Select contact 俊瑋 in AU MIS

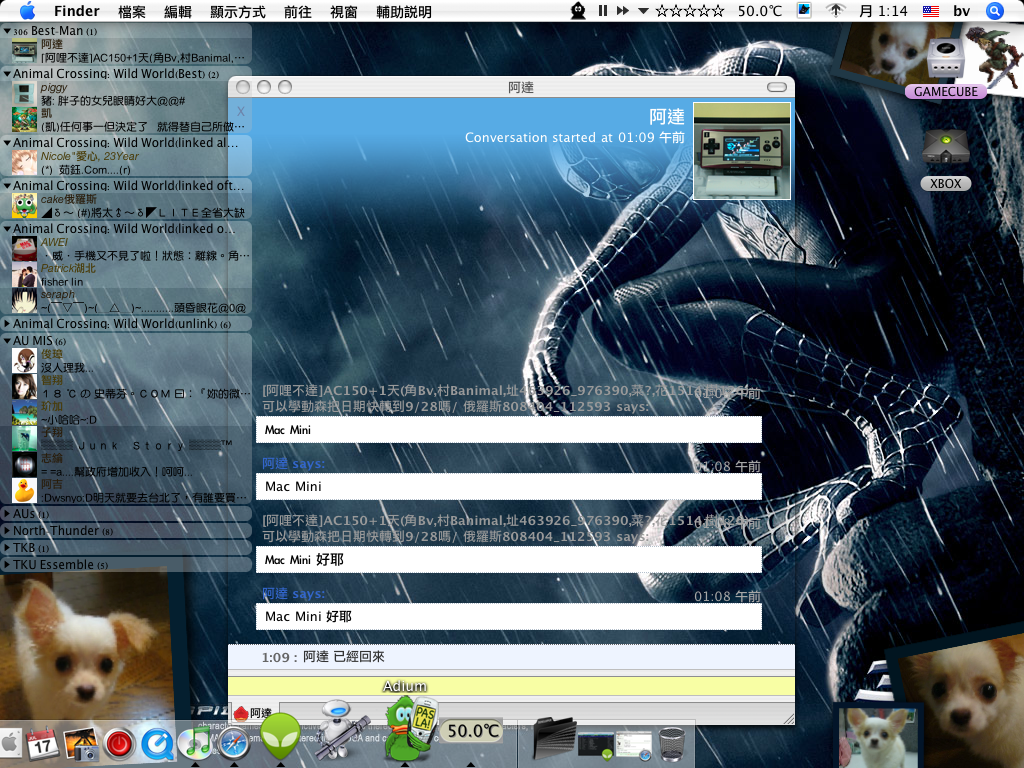(126, 360)
